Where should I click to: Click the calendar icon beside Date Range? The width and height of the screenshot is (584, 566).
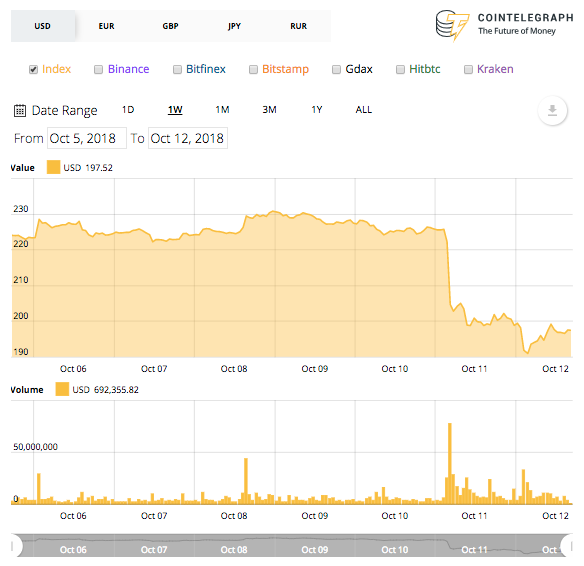click(20, 111)
